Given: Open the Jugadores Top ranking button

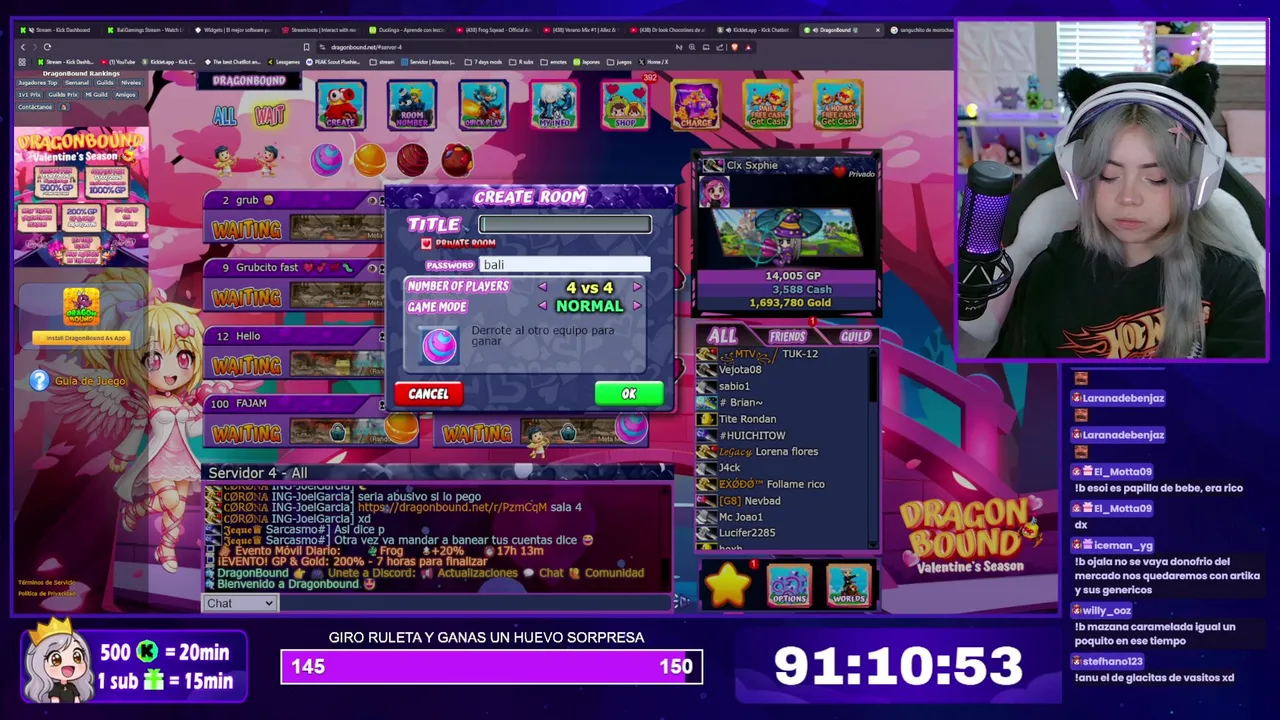Looking at the screenshot, I should (37, 82).
